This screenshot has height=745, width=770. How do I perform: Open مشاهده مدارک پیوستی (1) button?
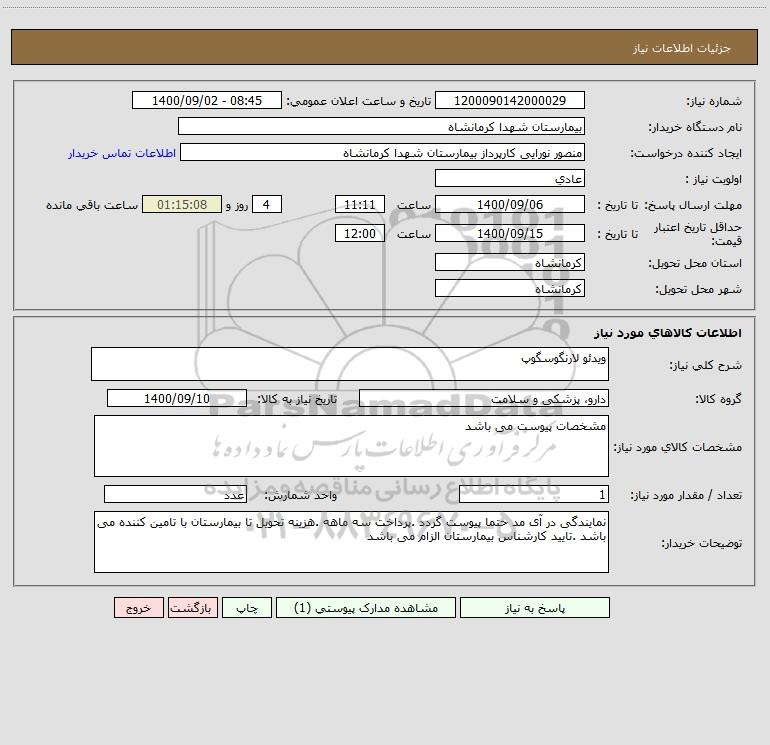pyautogui.click(x=366, y=608)
